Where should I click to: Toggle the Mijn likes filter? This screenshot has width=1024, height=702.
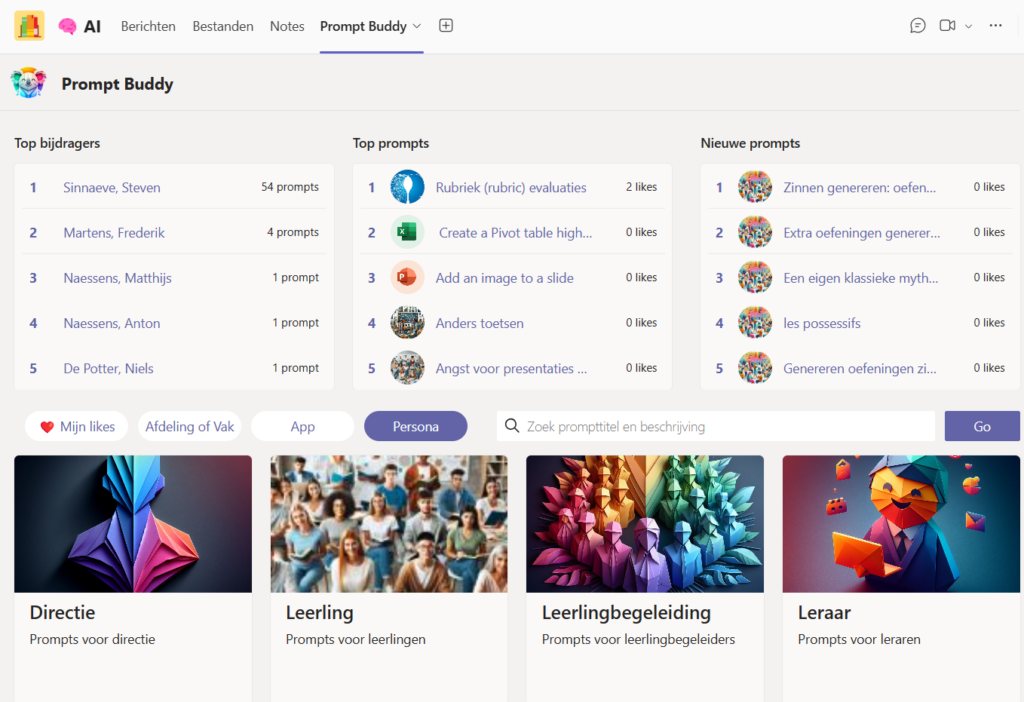coord(77,426)
